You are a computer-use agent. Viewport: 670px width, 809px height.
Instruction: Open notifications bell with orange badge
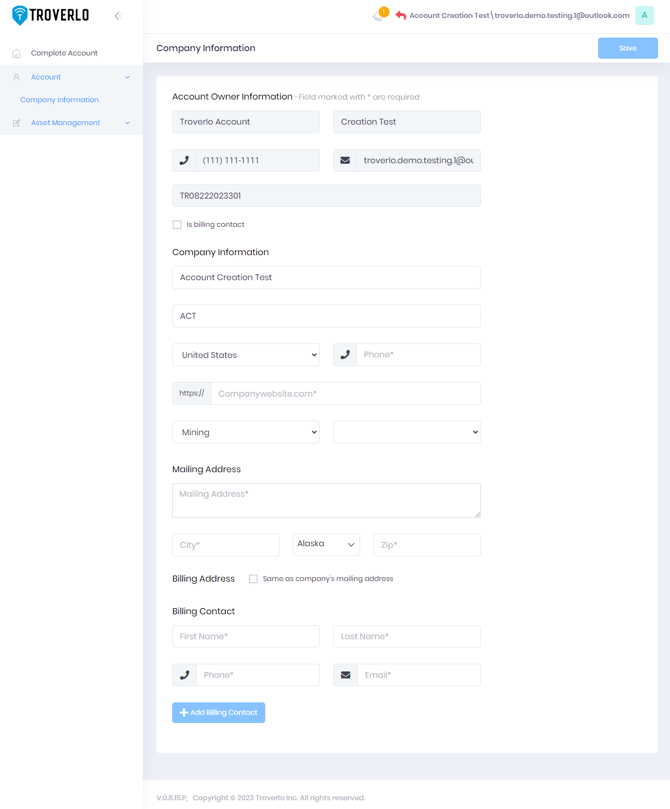(381, 14)
